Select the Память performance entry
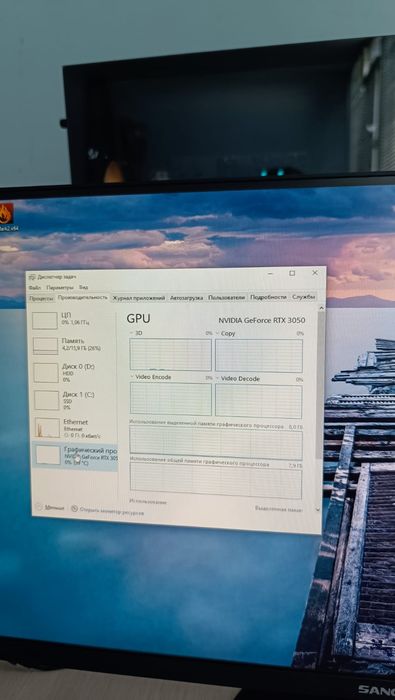 [73, 345]
